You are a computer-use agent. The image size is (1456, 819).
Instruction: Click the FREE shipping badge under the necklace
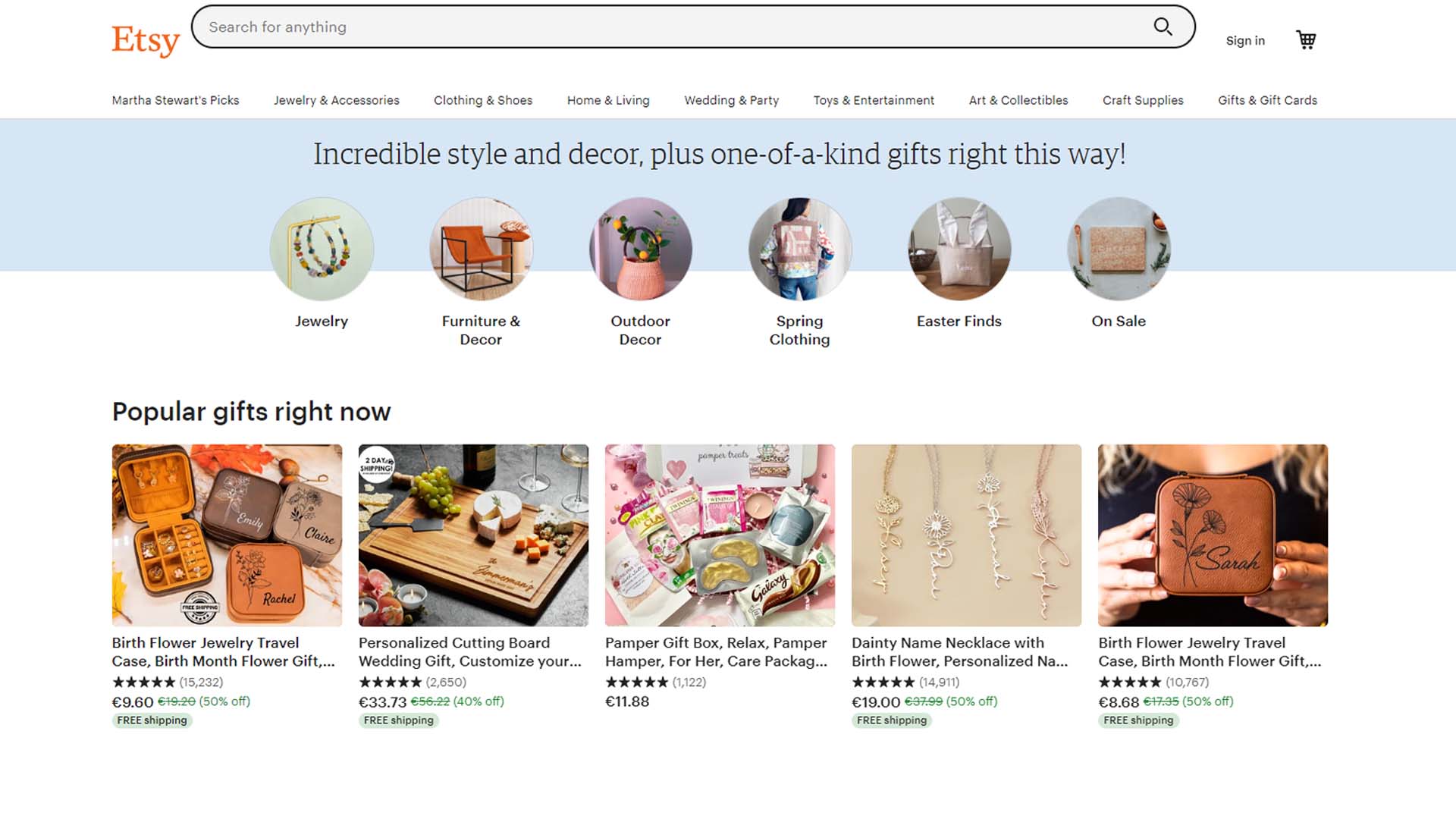(892, 721)
